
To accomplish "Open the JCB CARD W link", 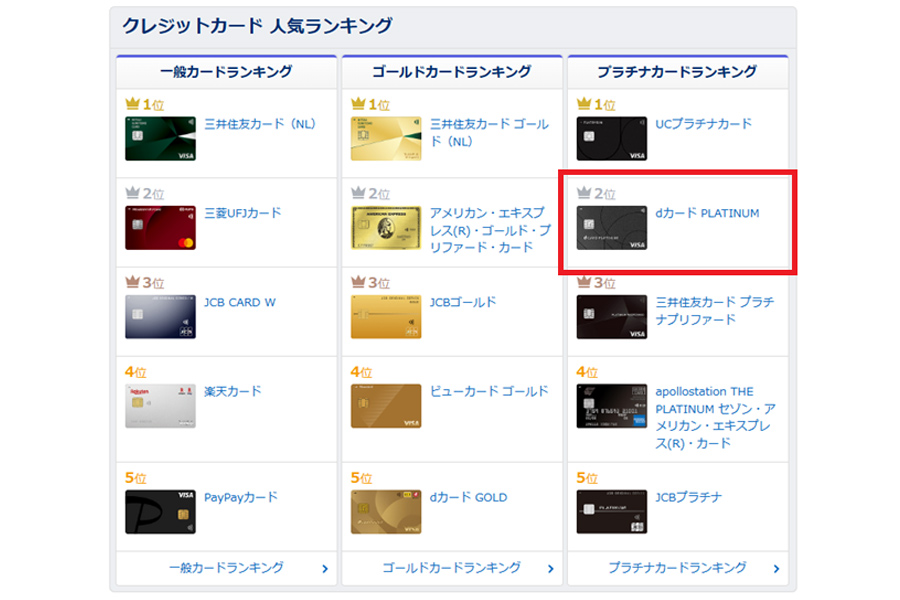I will point(240,302).
